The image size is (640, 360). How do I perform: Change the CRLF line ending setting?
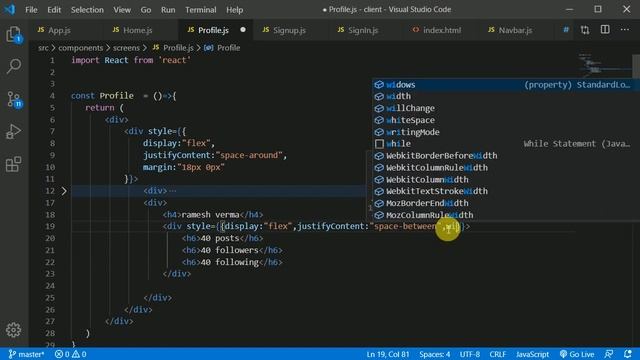coord(498,354)
